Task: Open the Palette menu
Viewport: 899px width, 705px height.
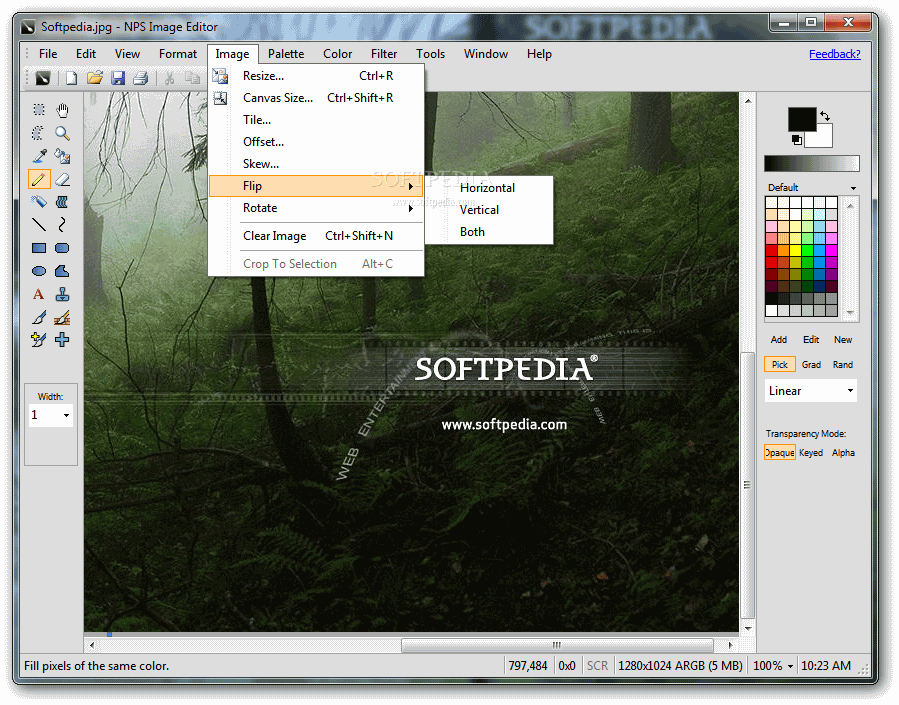Action: [x=286, y=54]
